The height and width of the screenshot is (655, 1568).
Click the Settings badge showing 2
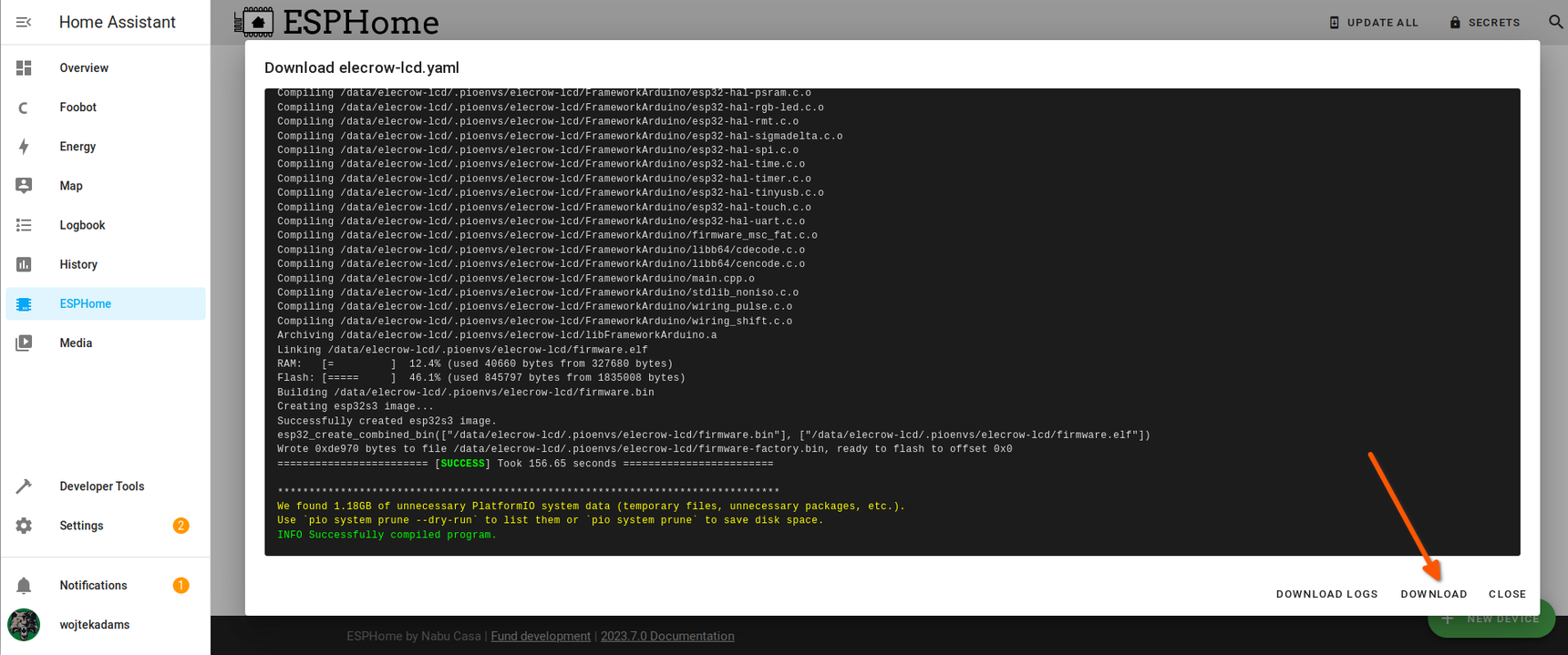[181, 526]
